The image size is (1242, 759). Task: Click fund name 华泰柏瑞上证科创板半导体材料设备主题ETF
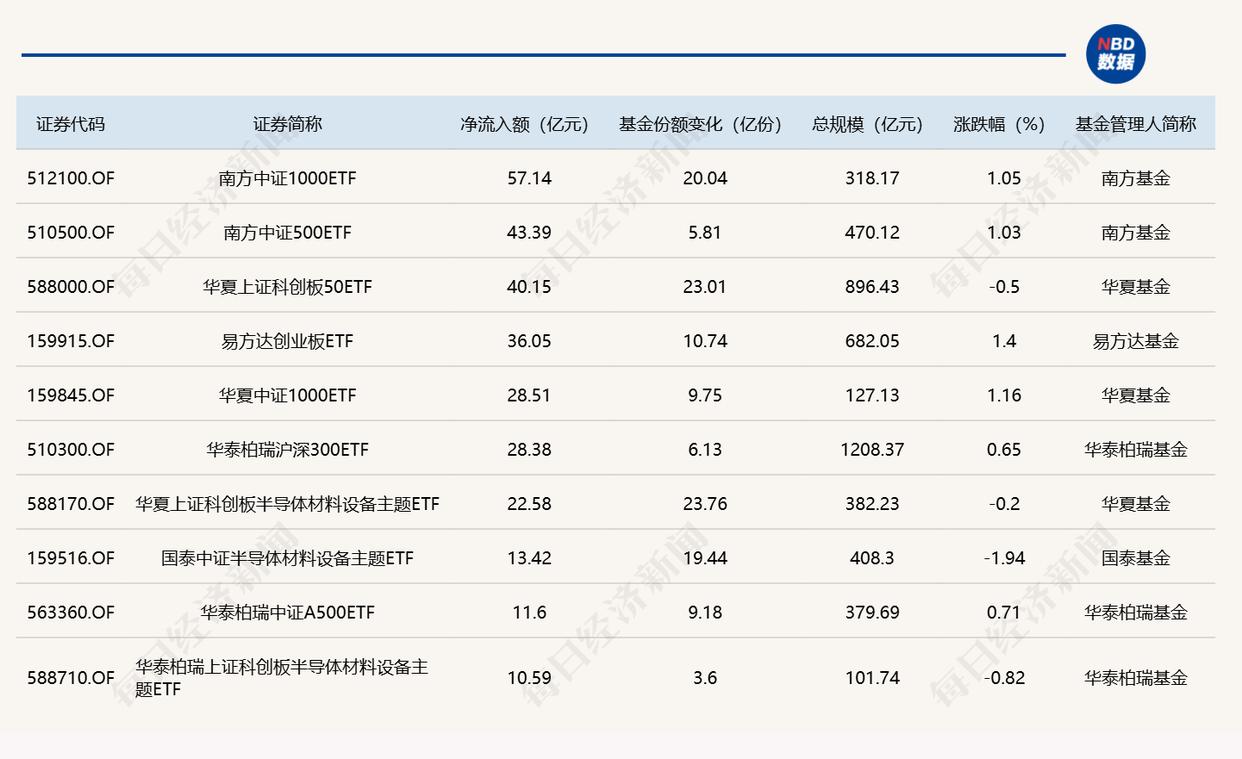point(282,677)
